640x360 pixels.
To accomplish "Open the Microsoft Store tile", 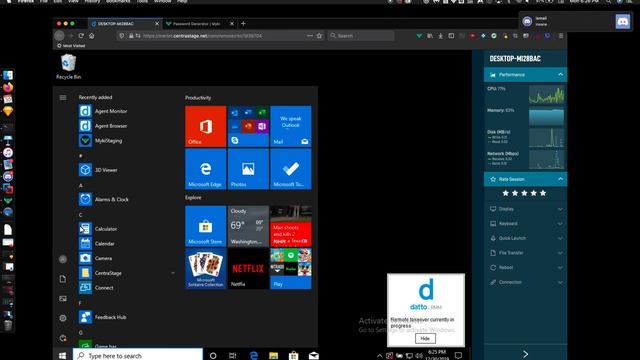I will [x=205, y=226].
